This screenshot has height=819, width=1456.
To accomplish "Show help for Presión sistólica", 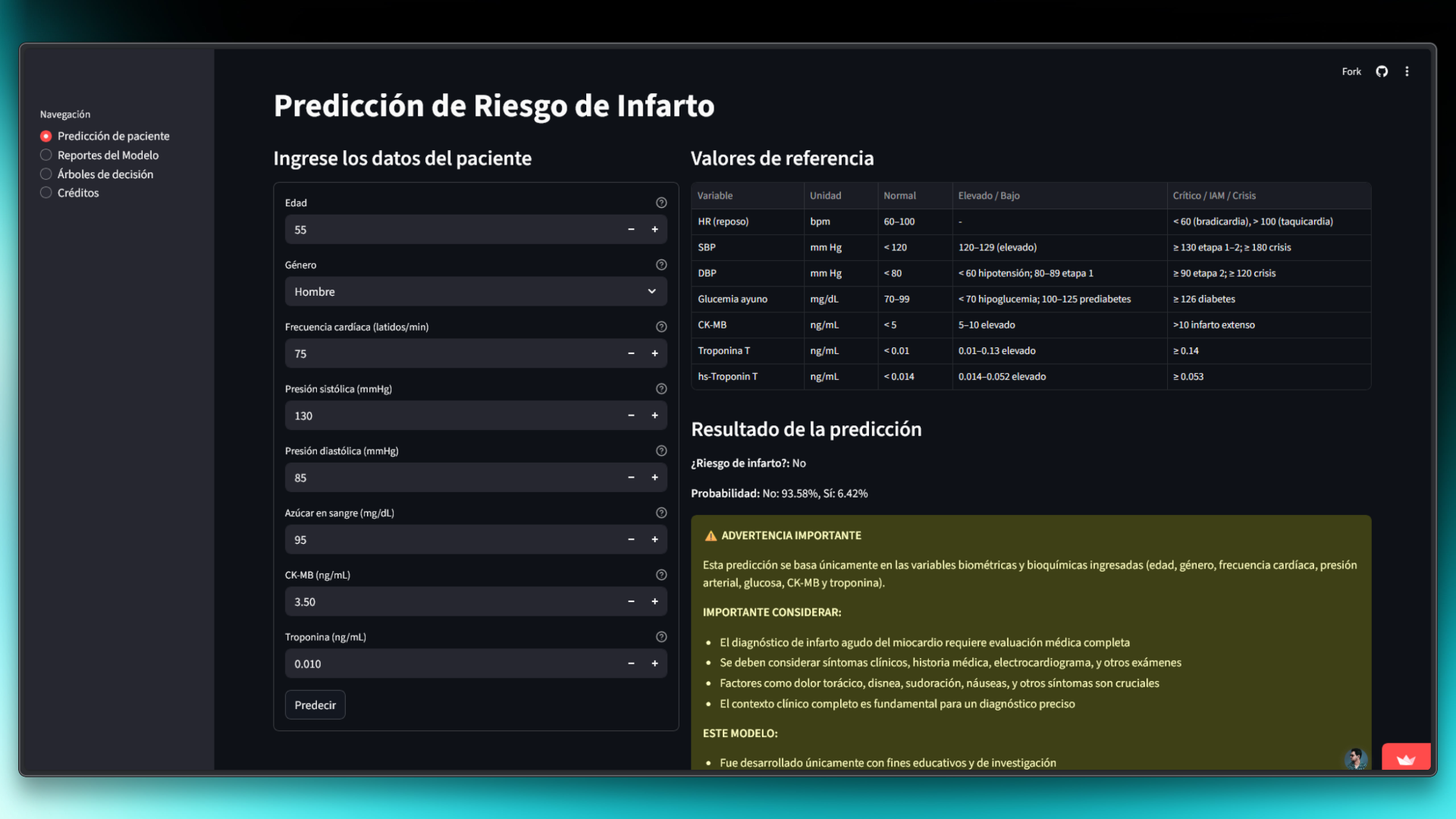I will [661, 389].
